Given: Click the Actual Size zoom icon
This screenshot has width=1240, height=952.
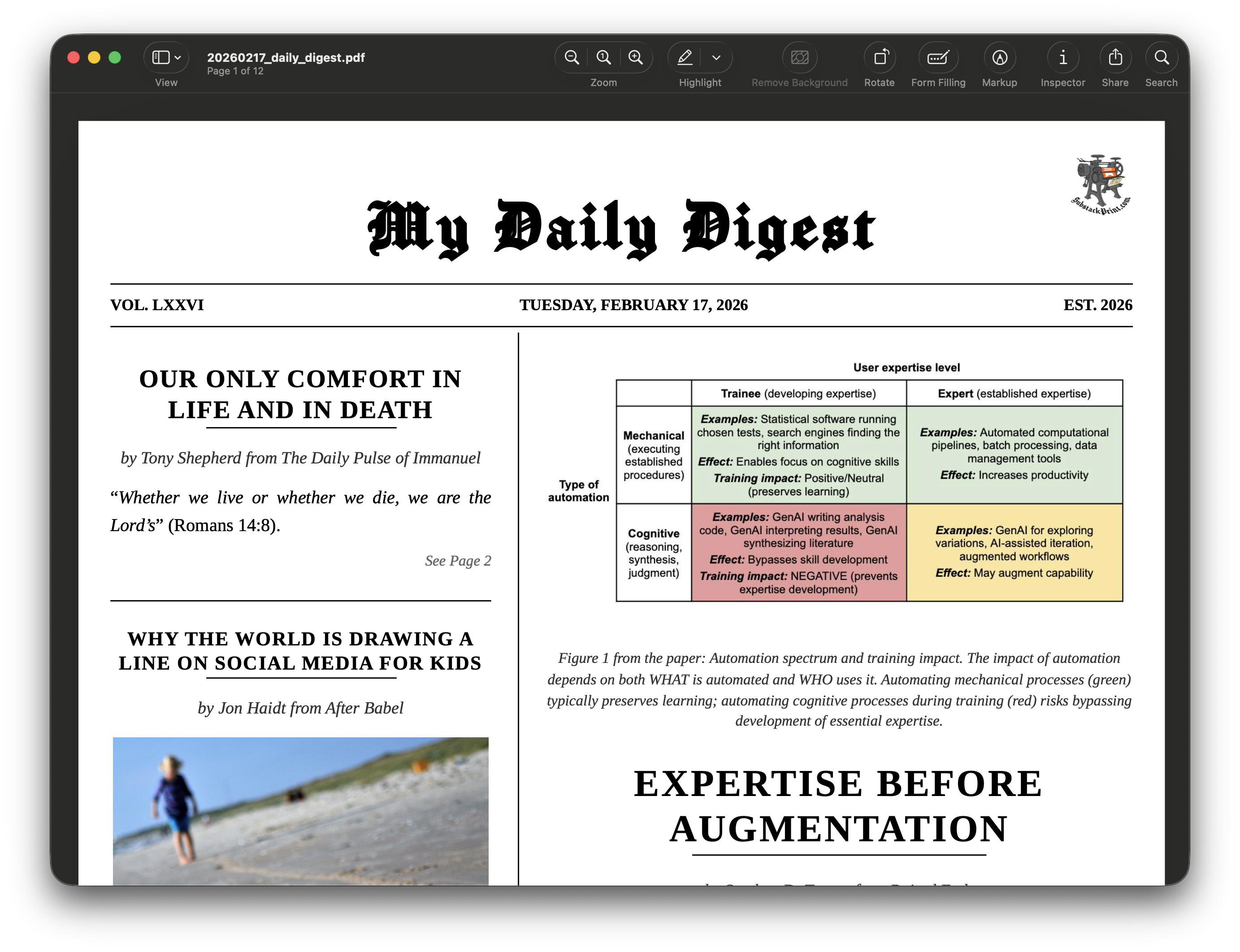Looking at the screenshot, I should 603,57.
